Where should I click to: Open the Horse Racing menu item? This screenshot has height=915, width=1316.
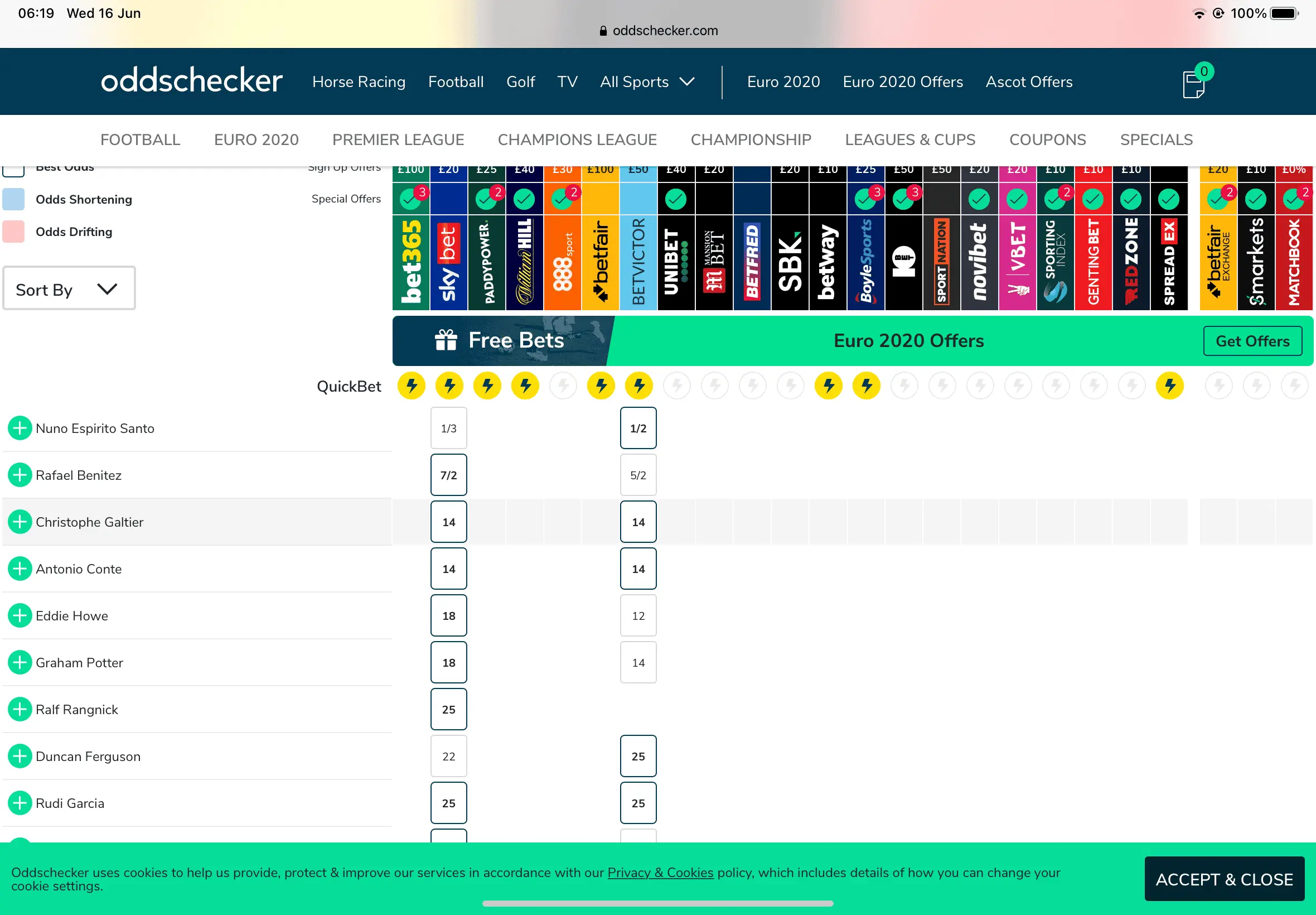pos(359,82)
